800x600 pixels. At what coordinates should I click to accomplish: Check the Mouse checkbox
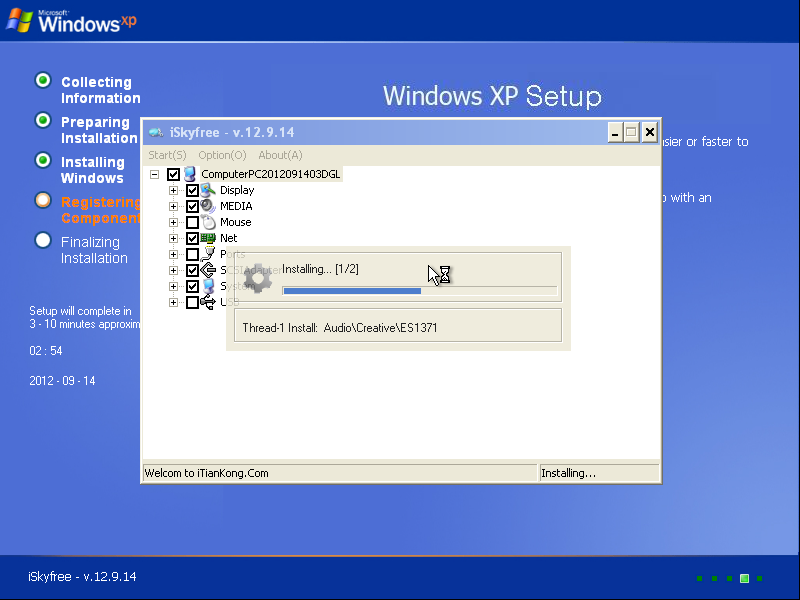point(192,222)
